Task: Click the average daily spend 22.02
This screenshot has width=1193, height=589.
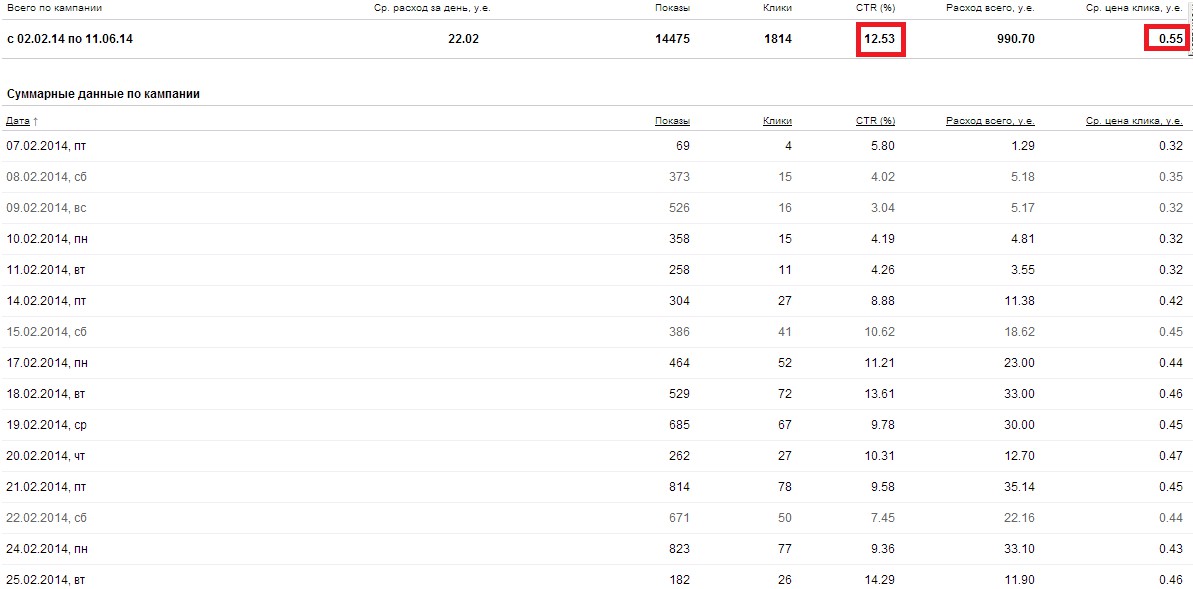Action: coord(464,39)
